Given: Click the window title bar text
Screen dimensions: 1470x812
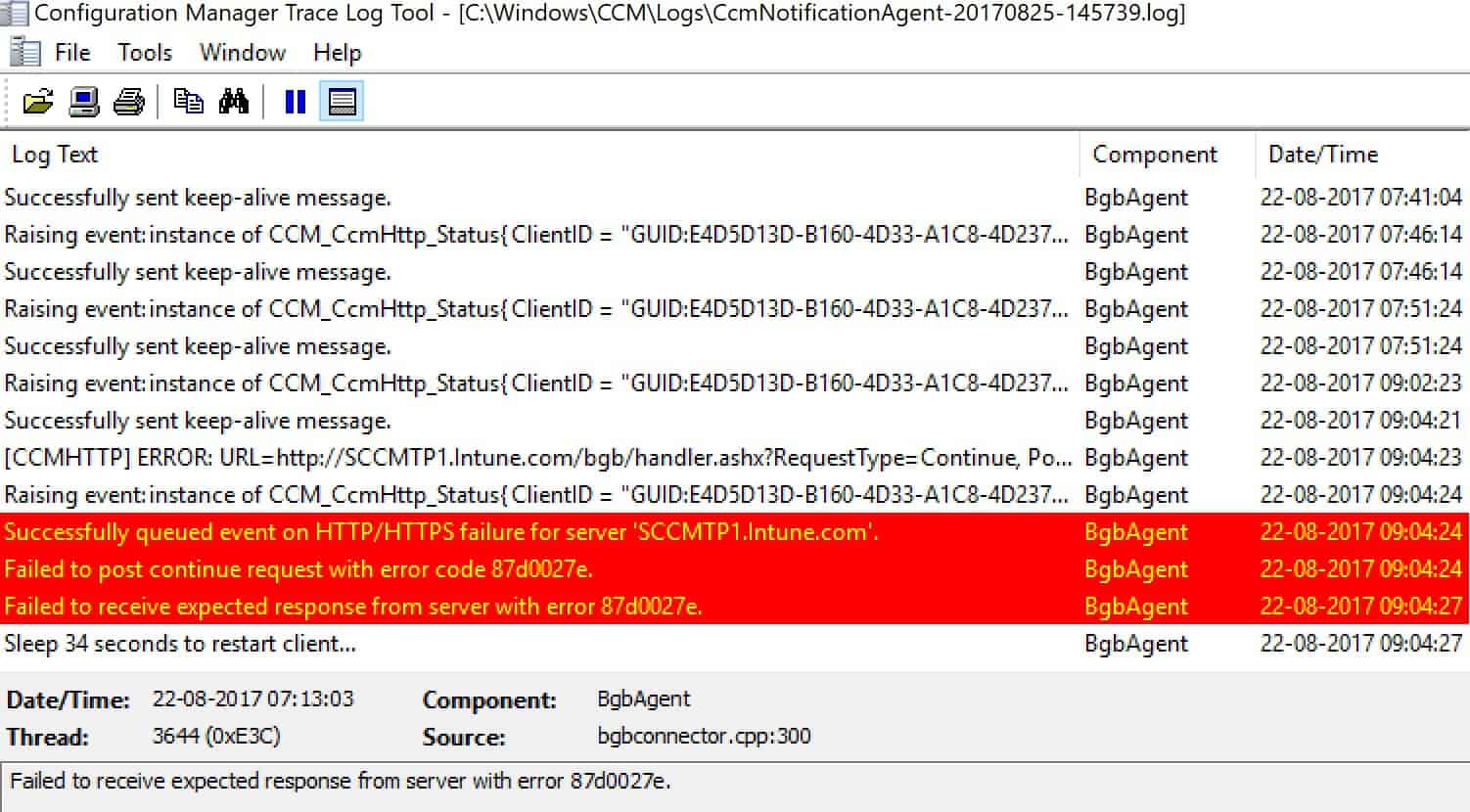Looking at the screenshot, I should pyautogui.click(x=611, y=14).
